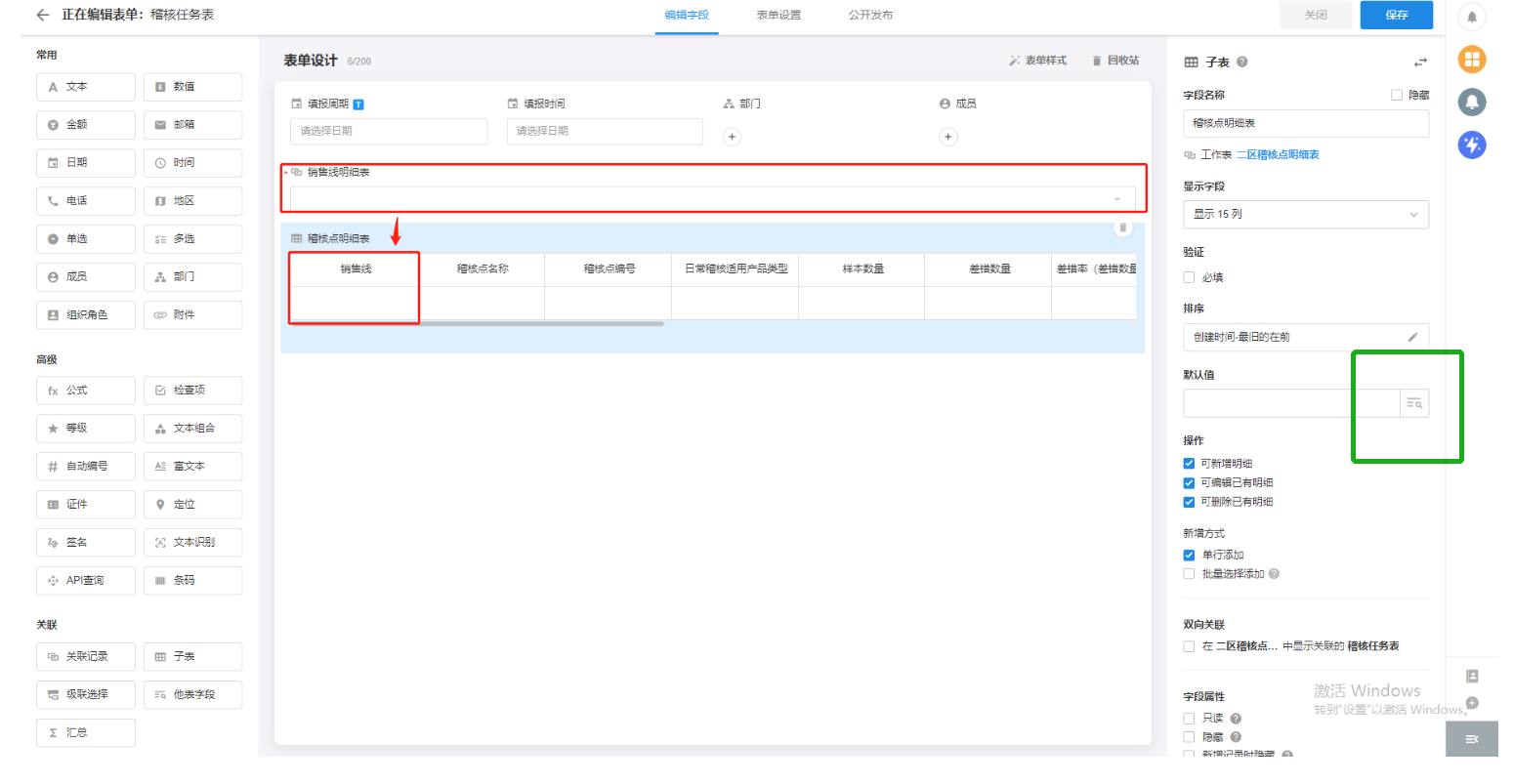
Task: Click the subtable horizontal scrollbar
Action: tap(477, 323)
